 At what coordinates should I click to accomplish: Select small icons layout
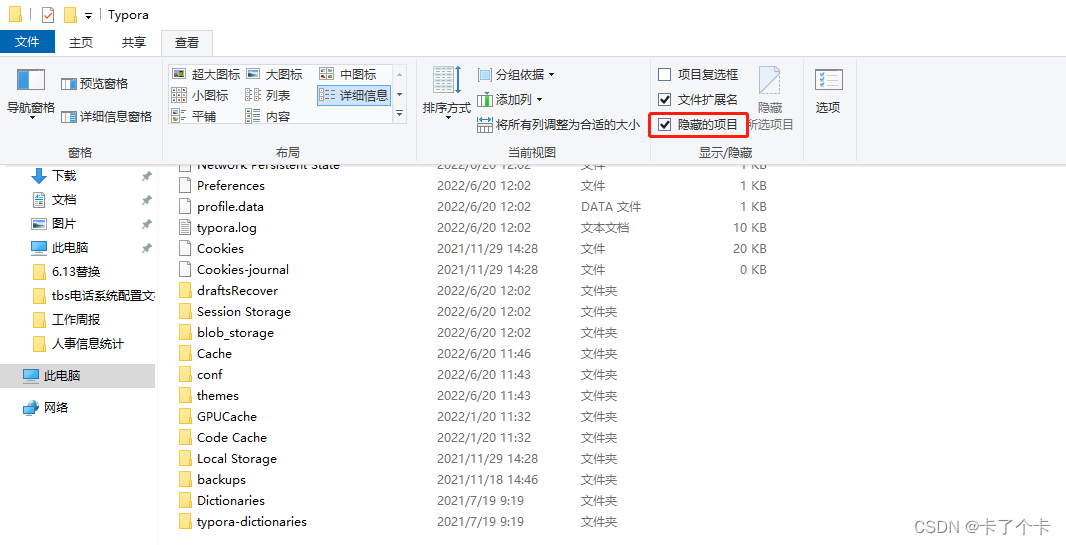click(200, 95)
